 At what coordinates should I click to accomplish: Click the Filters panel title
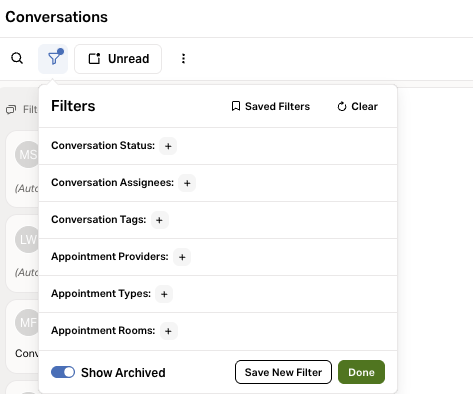coord(73,106)
